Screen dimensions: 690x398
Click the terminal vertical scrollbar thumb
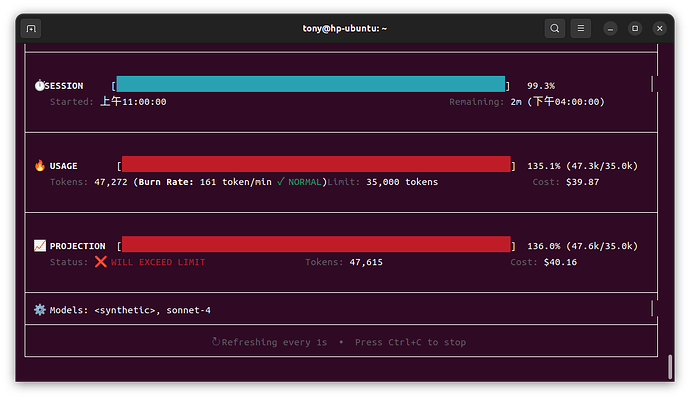point(670,366)
